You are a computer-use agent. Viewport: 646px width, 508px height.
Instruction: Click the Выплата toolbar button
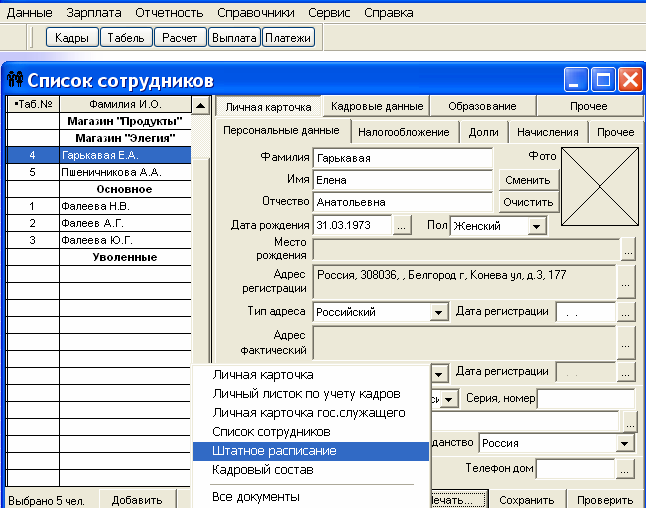point(234,37)
